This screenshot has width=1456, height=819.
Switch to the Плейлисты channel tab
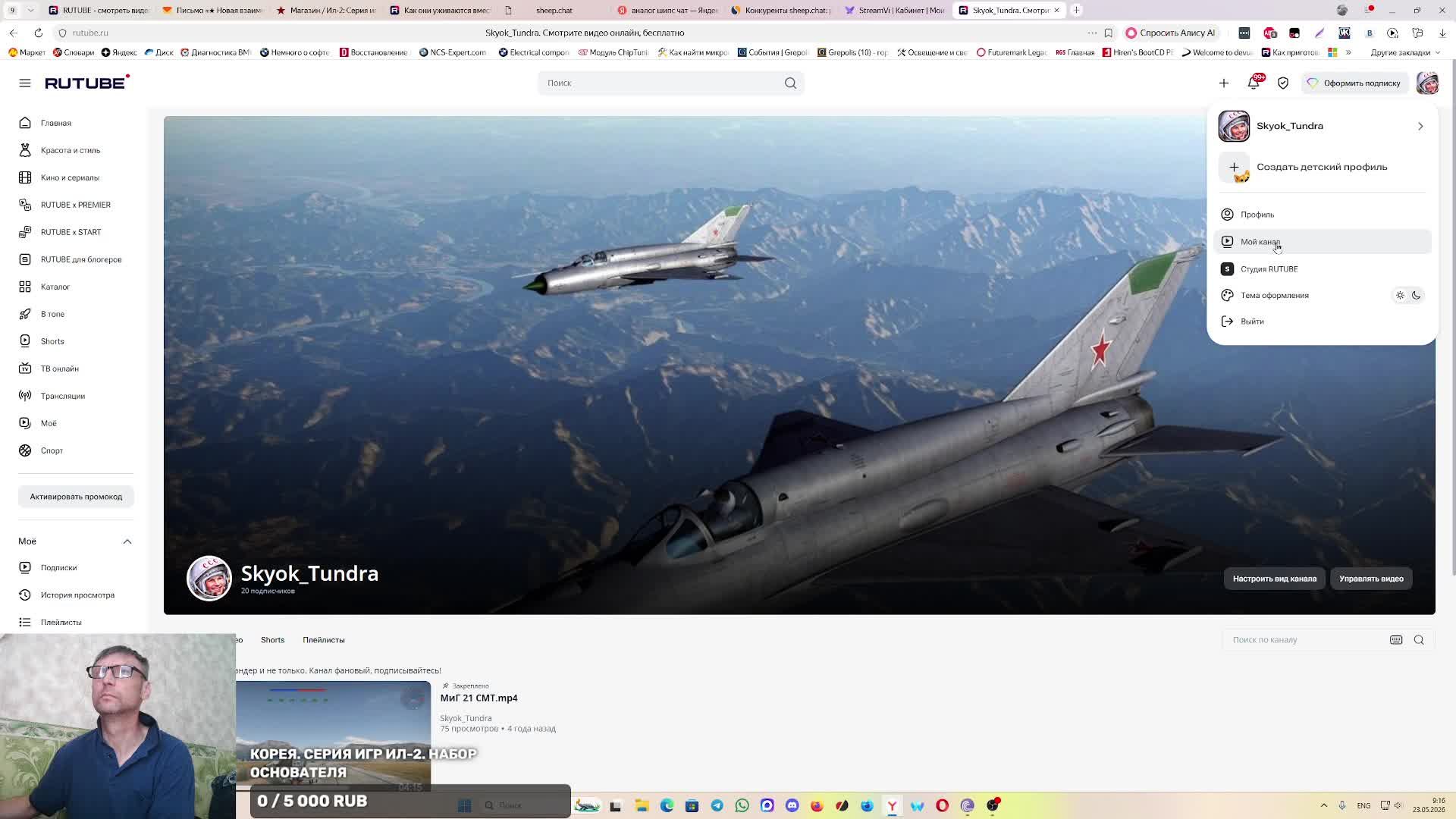point(324,640)
